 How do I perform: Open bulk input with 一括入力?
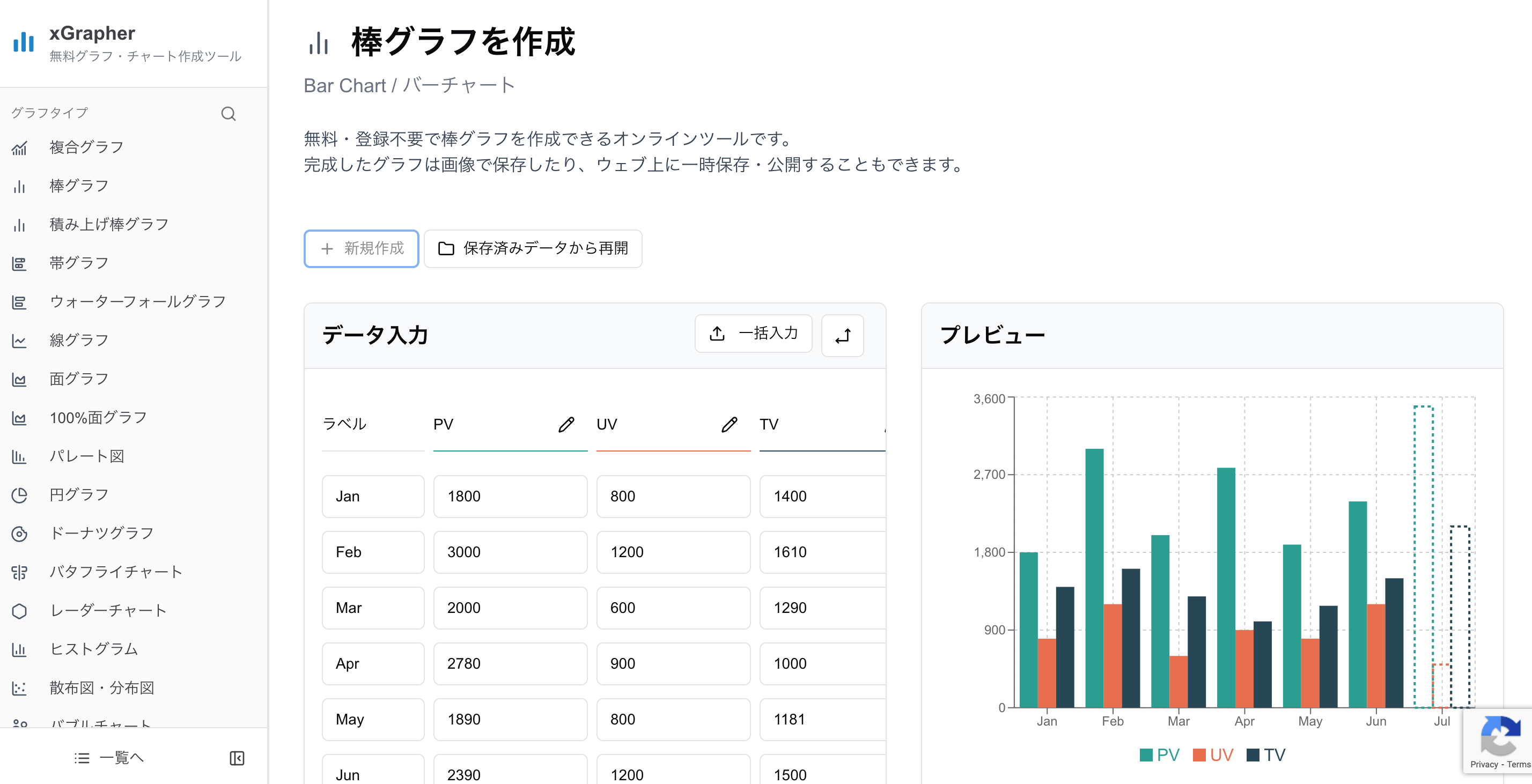[754, 334]
